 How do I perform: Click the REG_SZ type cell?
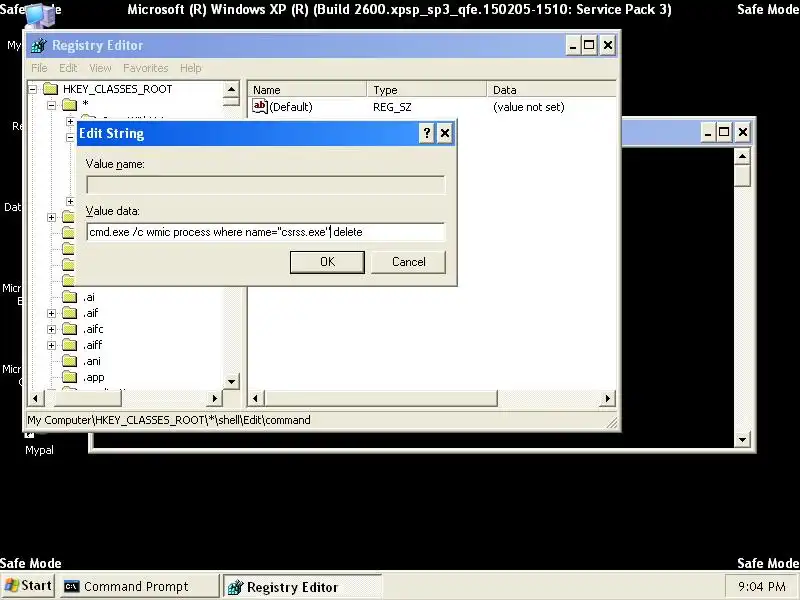click(392, 107)
